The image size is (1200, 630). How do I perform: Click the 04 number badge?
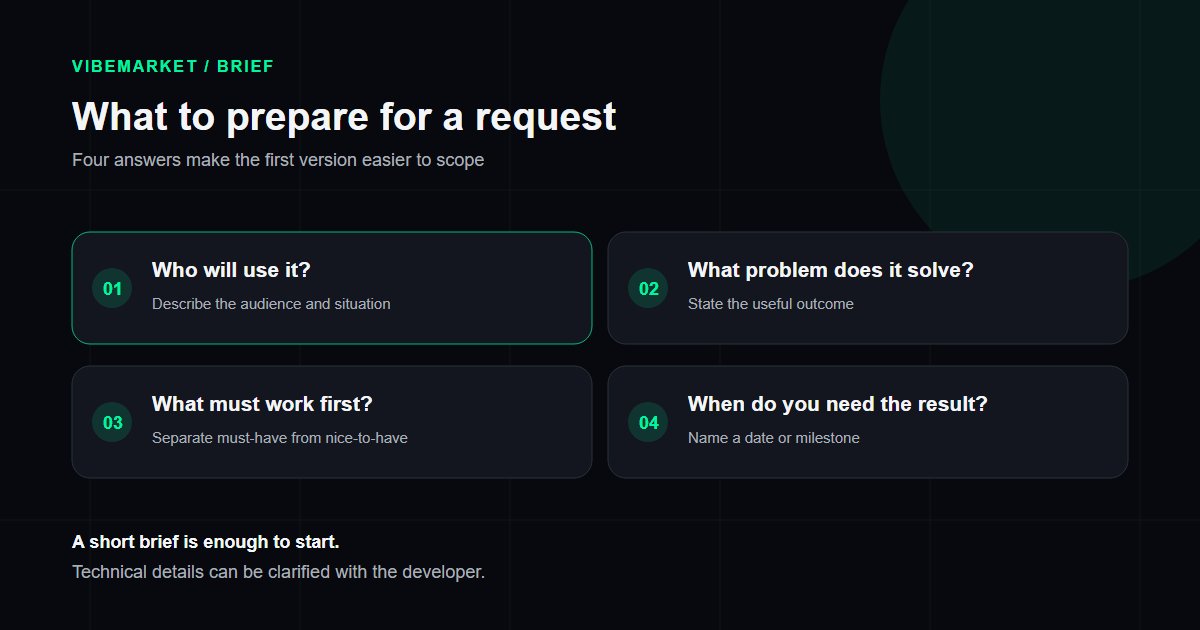pos(648,423)
